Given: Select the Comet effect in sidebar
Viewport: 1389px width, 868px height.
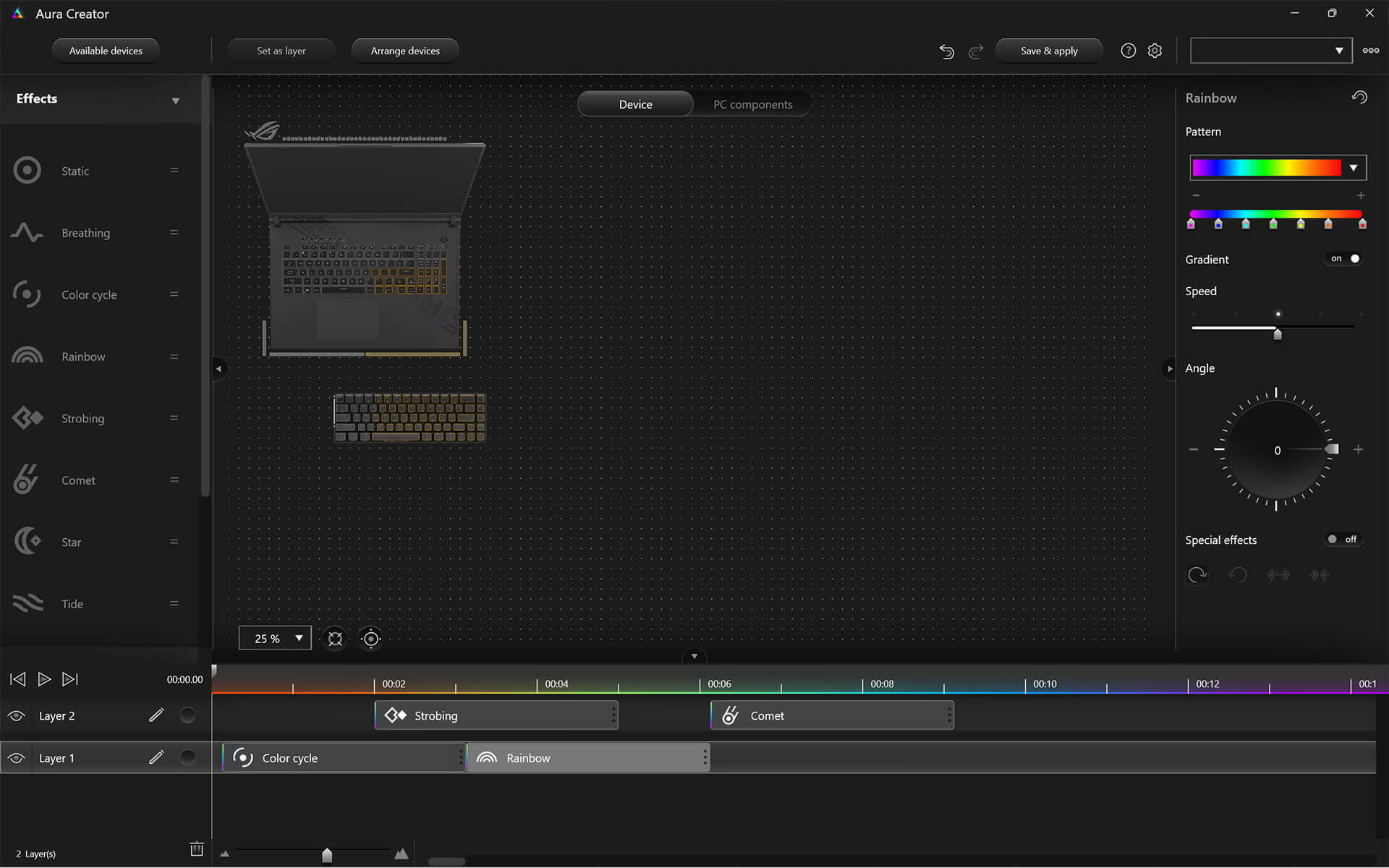Looking at the screenshot, I should [79, 480].
